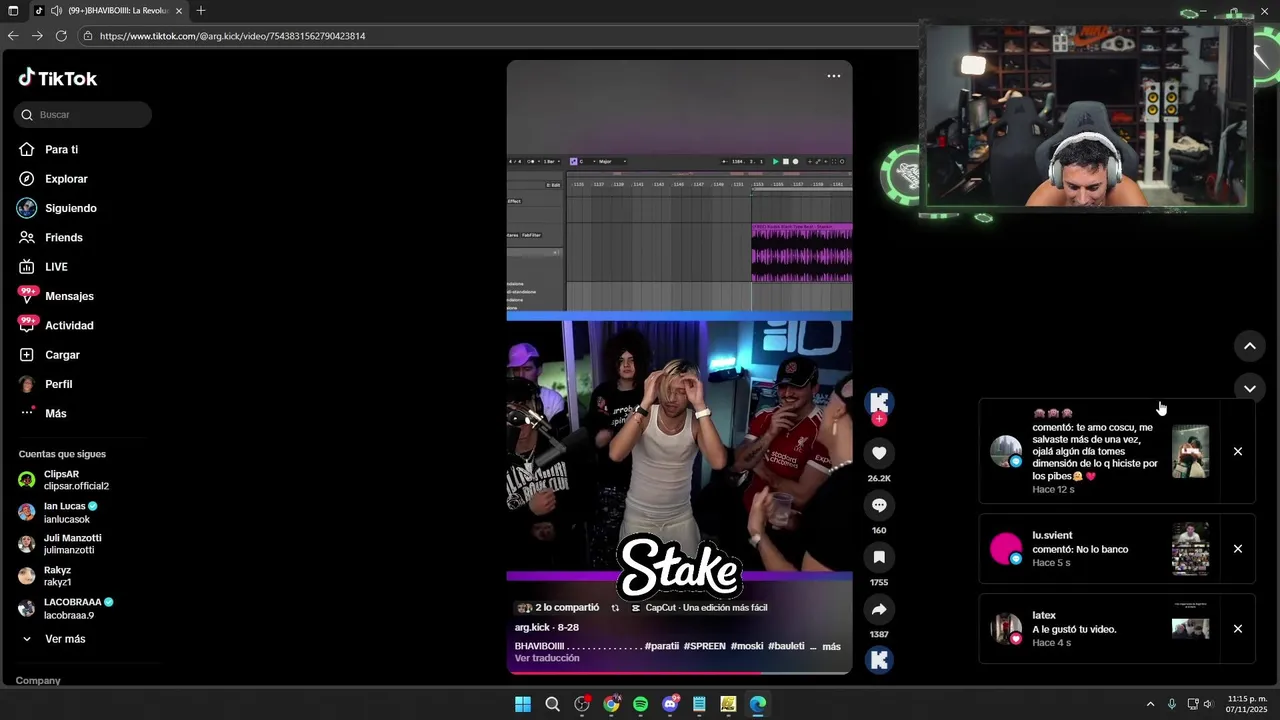
Task: Open Spotify from the taskbar
Action: (x=640, y=704)
